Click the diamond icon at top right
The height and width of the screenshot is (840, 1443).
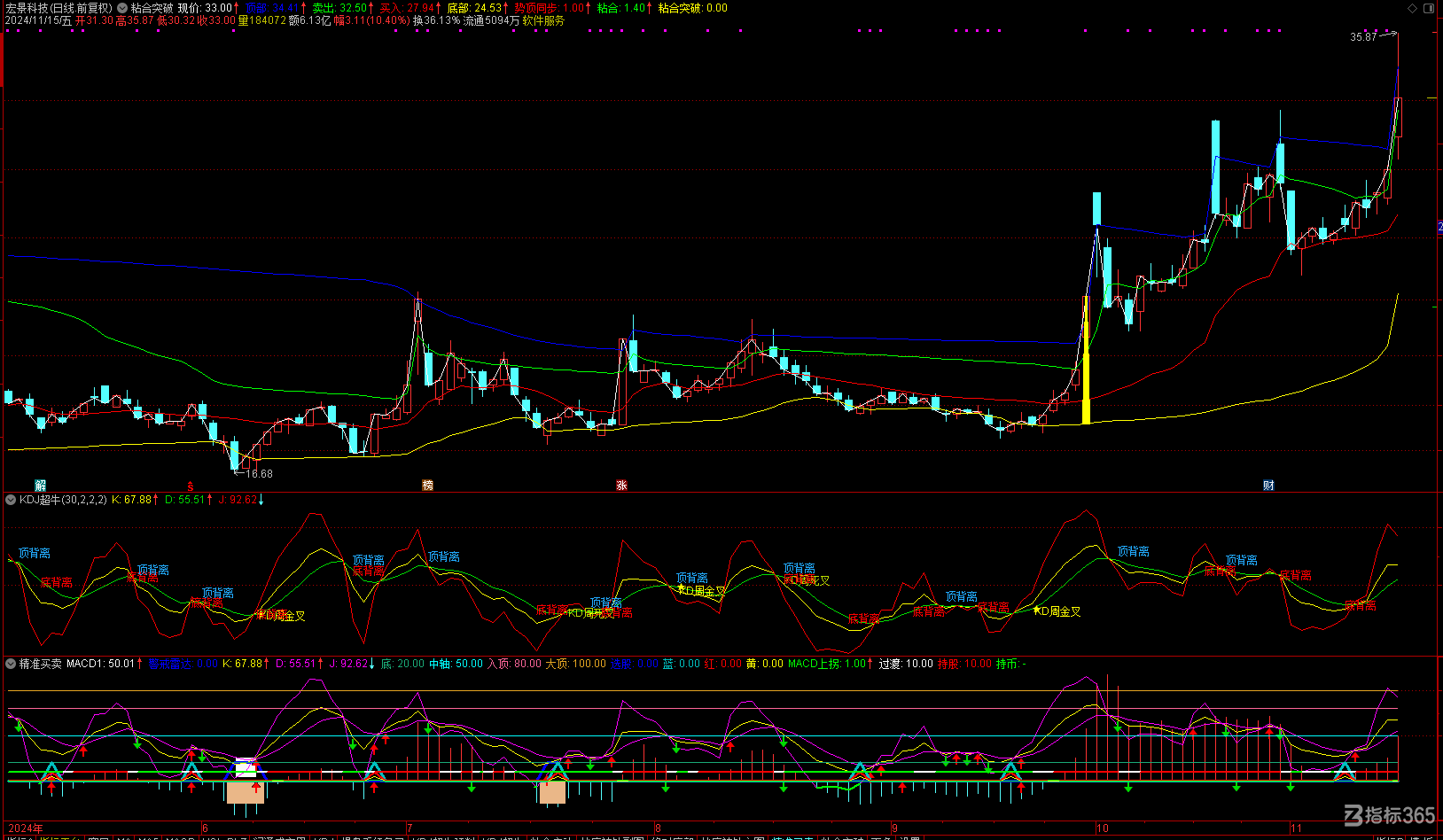1413,8
